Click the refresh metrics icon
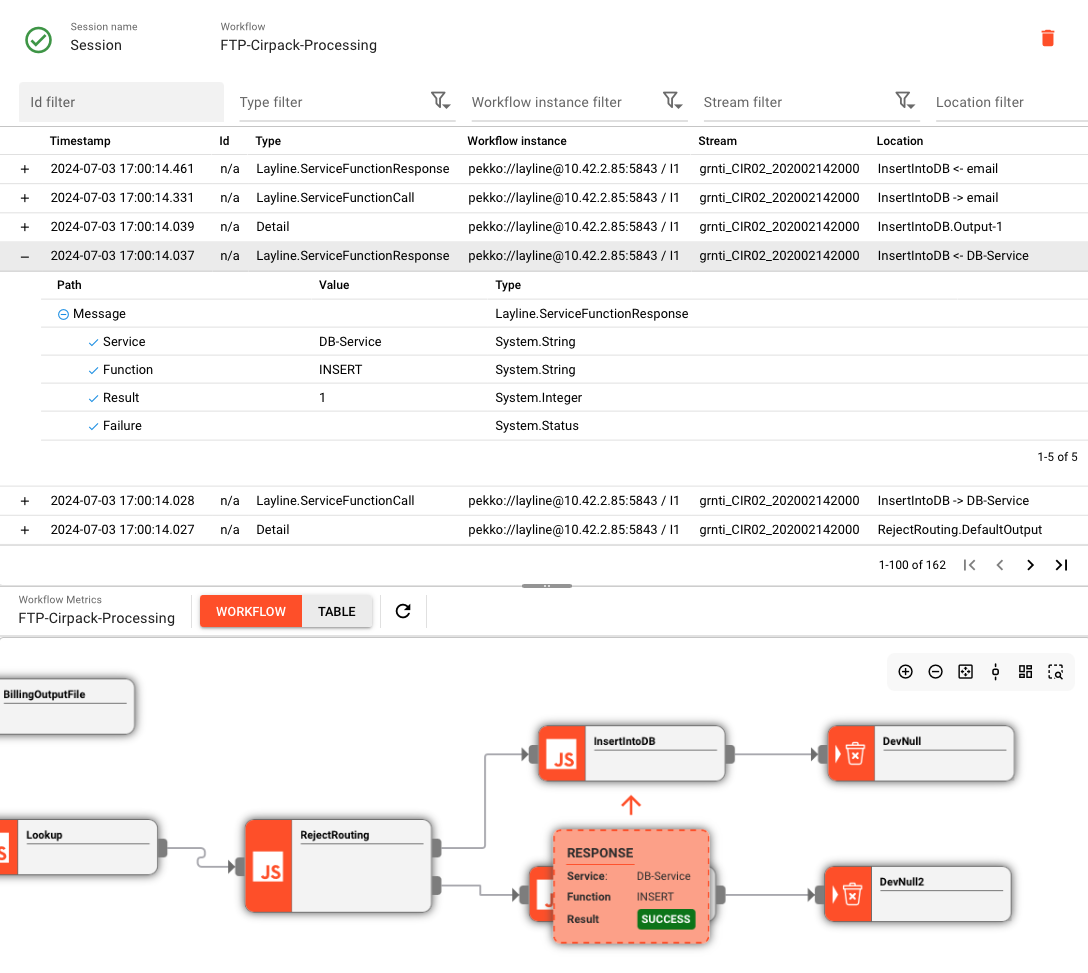Screen dimensions: 1088x973 tap(403, 611)
